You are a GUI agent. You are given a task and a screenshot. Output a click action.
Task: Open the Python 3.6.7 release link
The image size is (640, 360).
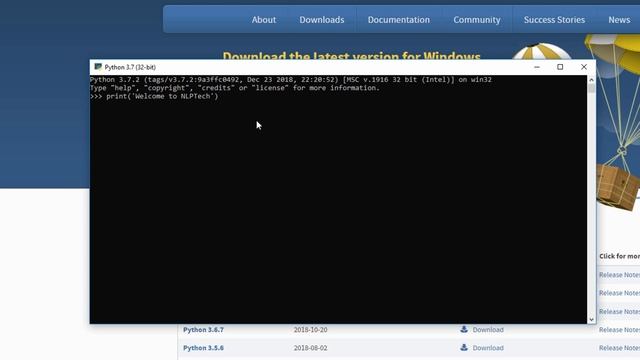[x=203, y=330]
